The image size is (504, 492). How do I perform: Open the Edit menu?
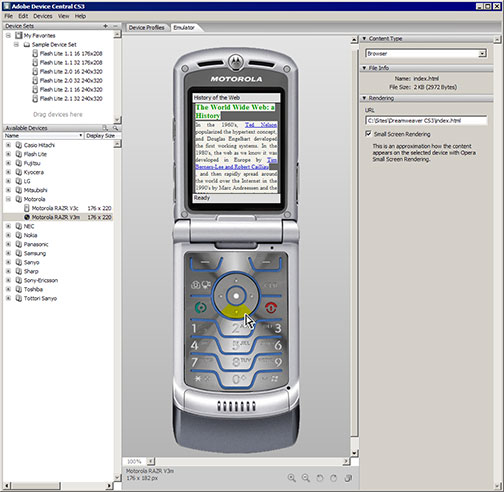(23, 16)
